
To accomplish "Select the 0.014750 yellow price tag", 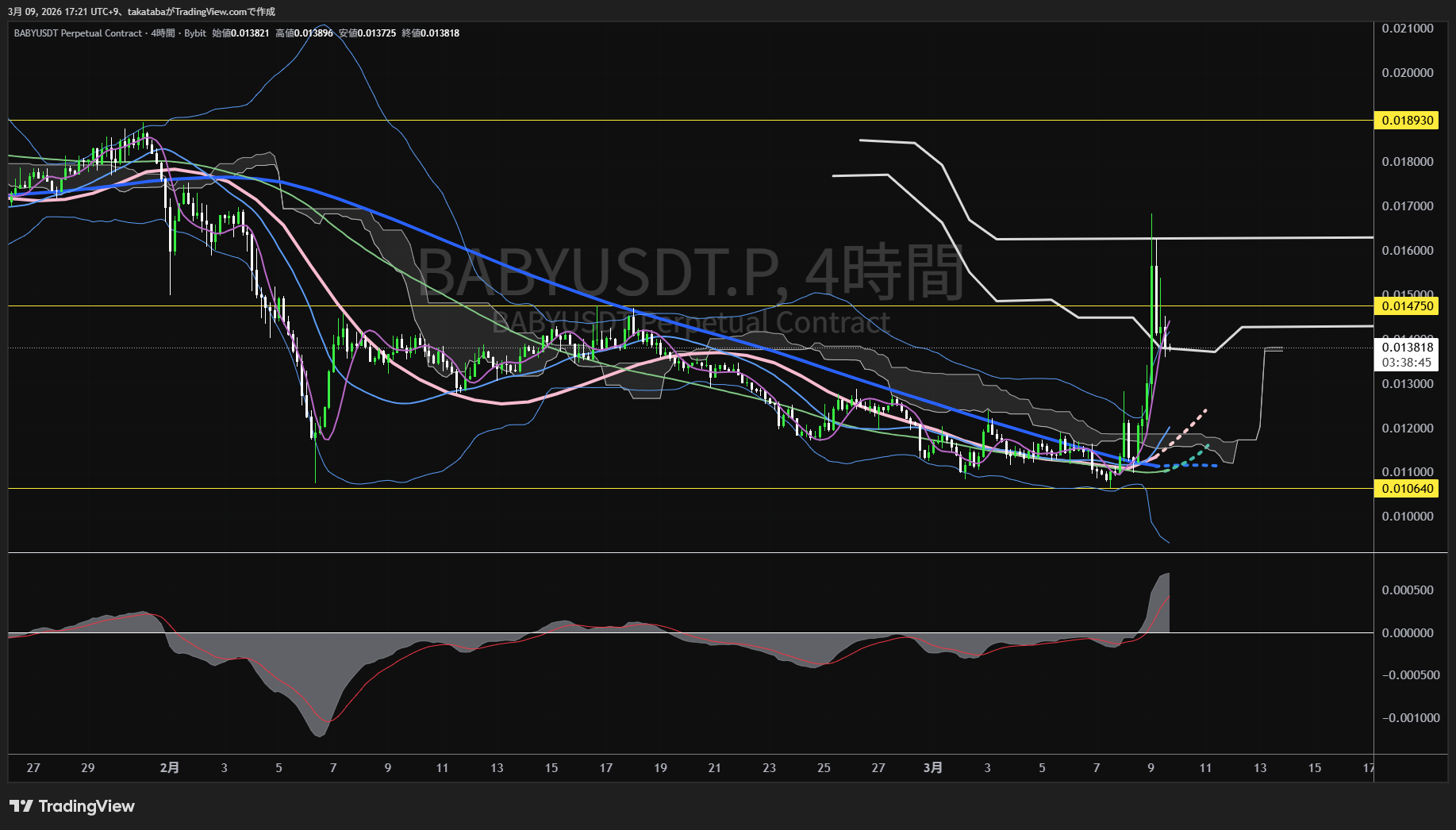I will (x=1407, y=306).
